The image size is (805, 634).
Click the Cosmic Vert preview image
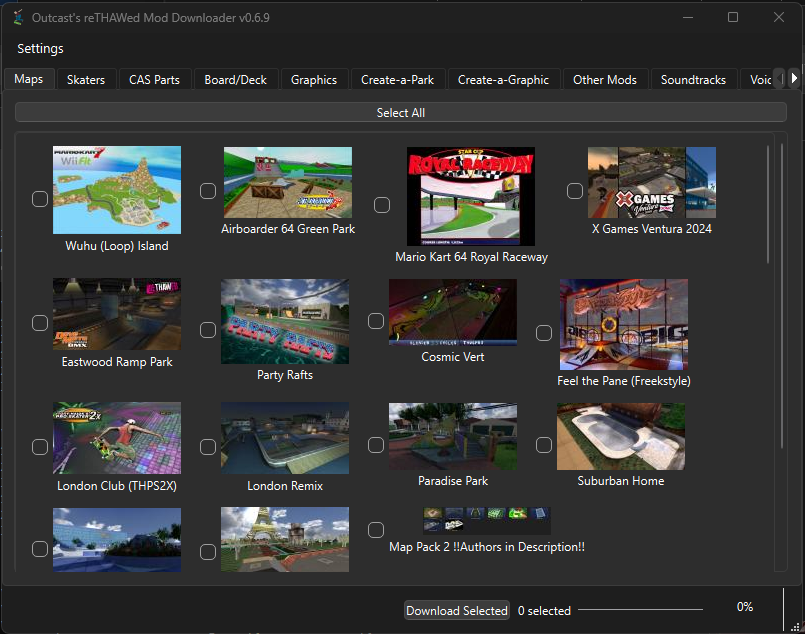click(x=453, y=312)
